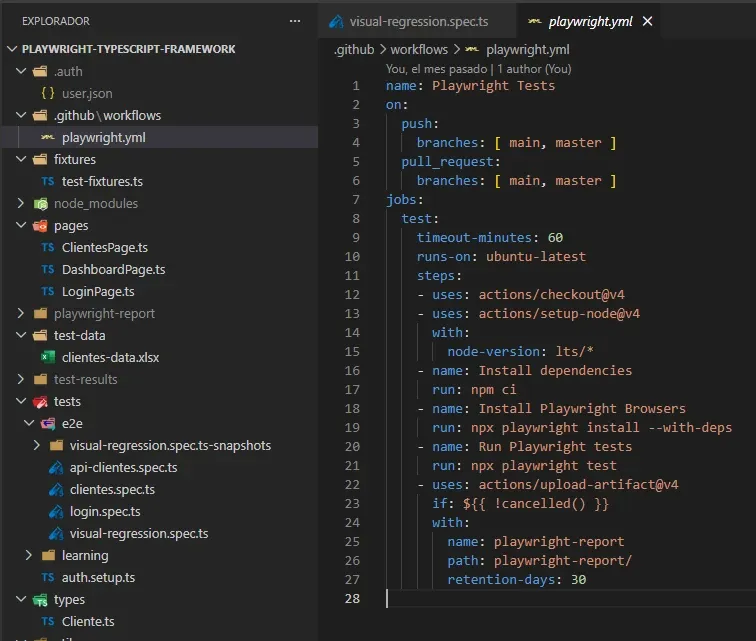Click the .github breadcrumb segment
756x641 pixels.
[354, 49]
